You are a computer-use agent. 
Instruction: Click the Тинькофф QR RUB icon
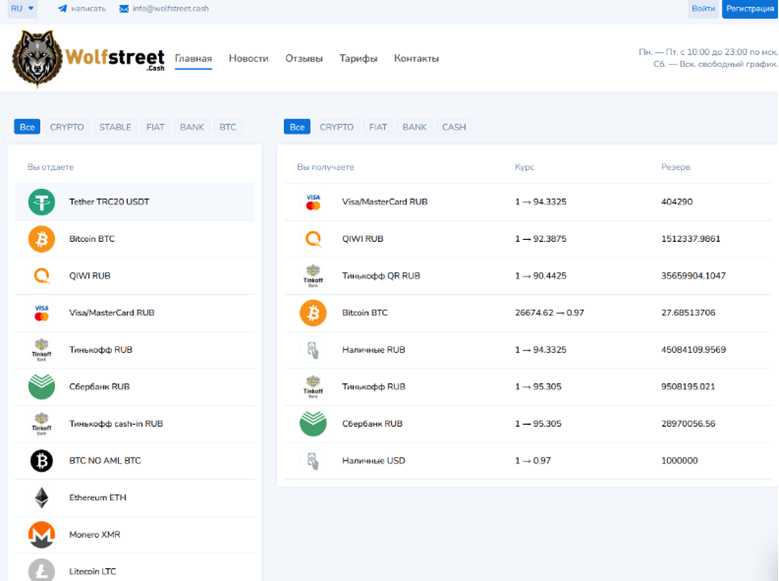coord(313,276)
